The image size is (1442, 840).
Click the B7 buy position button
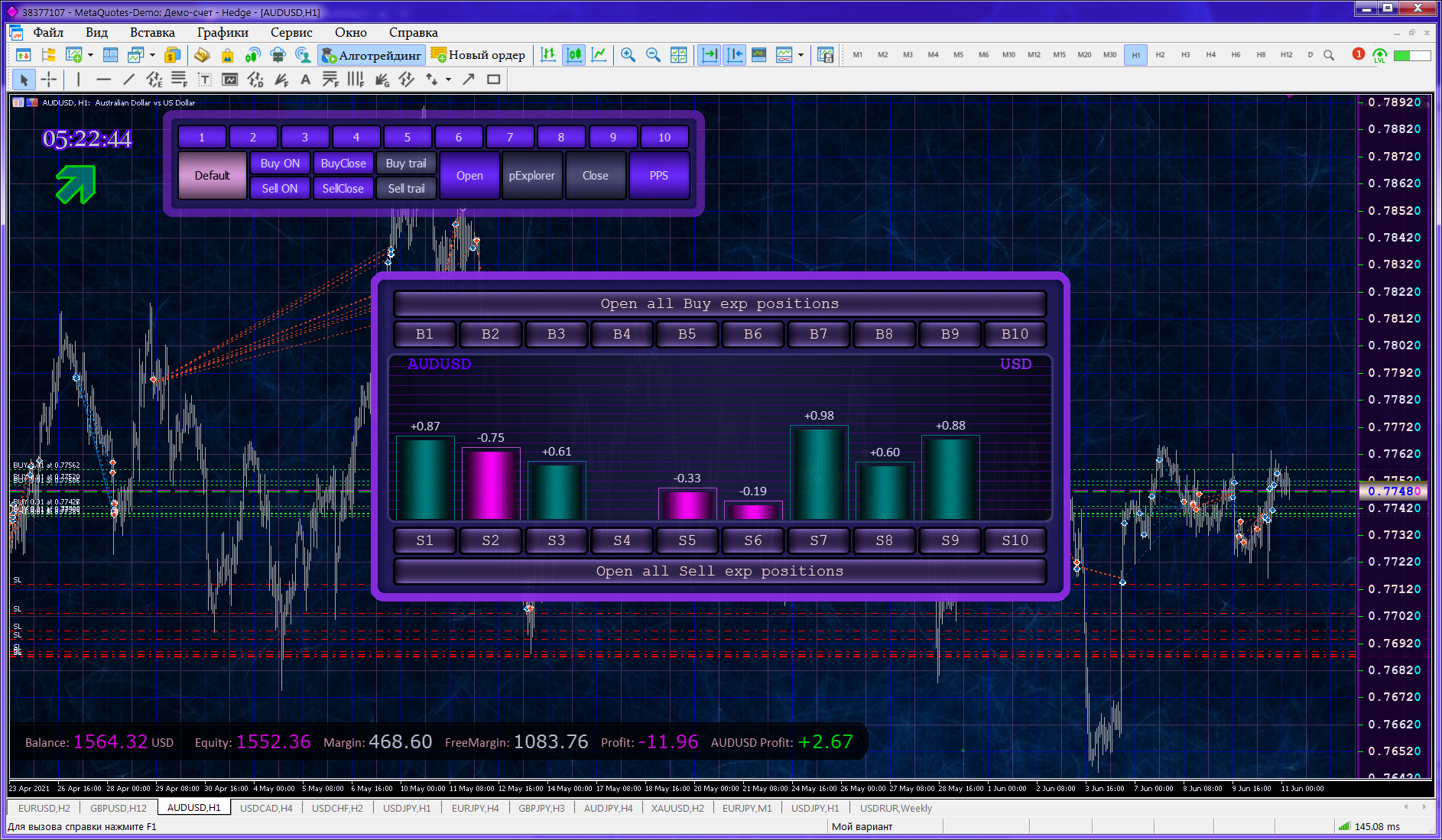coord(818,334)
